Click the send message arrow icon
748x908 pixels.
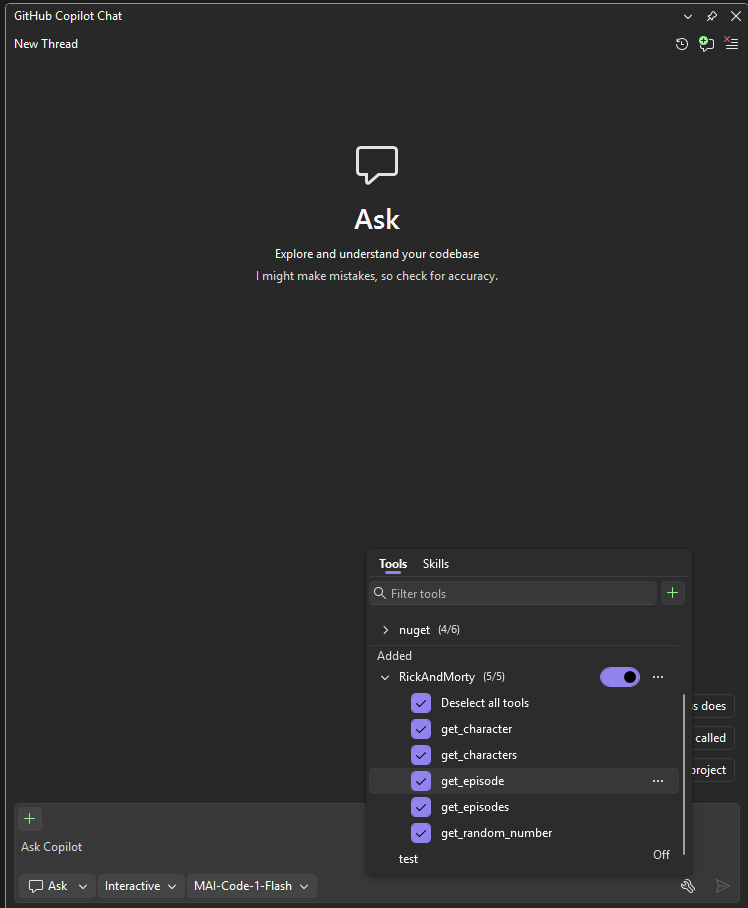coord(722,886)
